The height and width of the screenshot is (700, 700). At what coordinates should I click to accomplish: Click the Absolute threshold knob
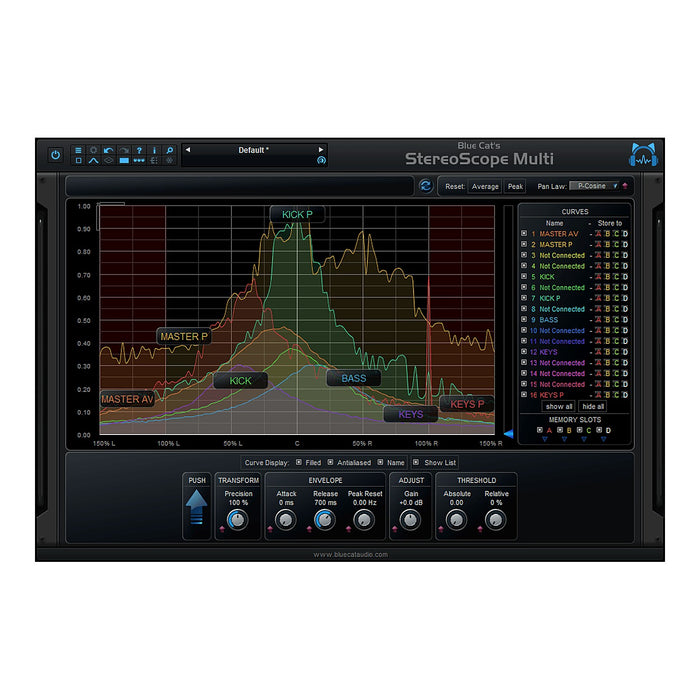[456, 520]
